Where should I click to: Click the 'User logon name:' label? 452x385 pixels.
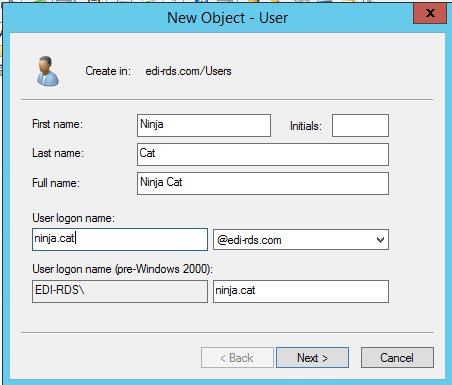[x=73, y=218]
